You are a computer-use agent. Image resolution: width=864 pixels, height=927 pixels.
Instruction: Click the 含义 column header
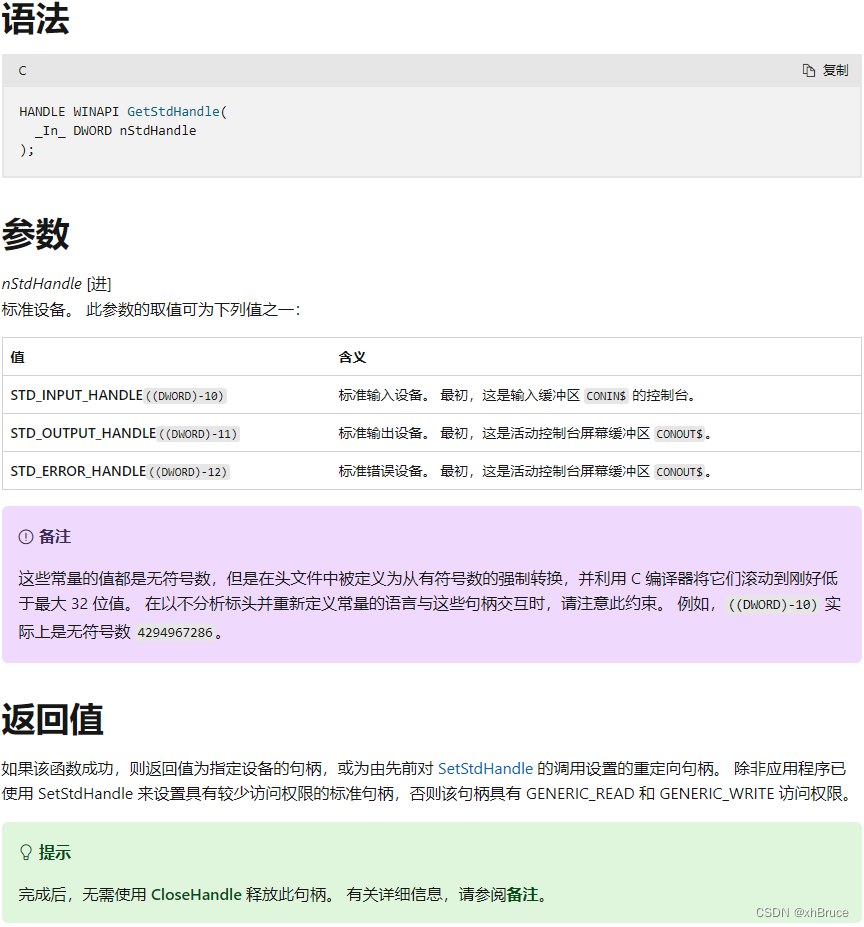click(352, 356)
